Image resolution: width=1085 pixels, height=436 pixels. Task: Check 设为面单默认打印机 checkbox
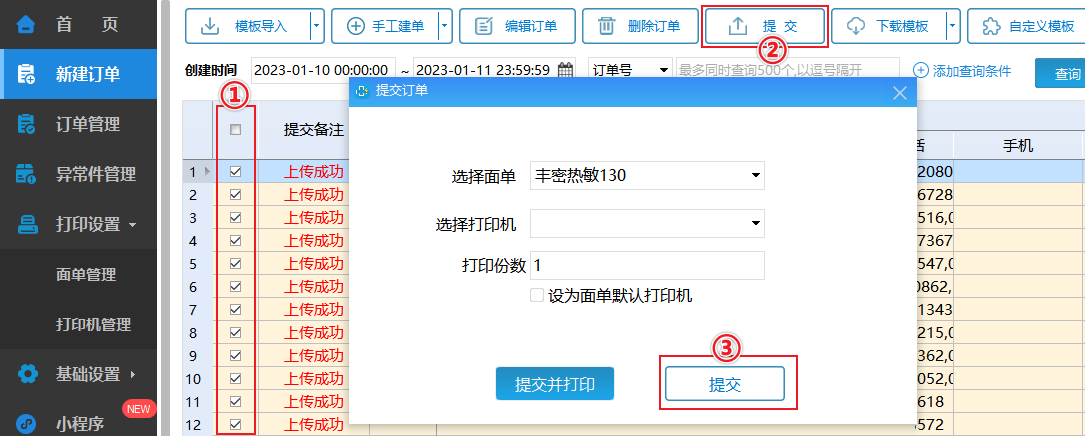tap(537, 296)
